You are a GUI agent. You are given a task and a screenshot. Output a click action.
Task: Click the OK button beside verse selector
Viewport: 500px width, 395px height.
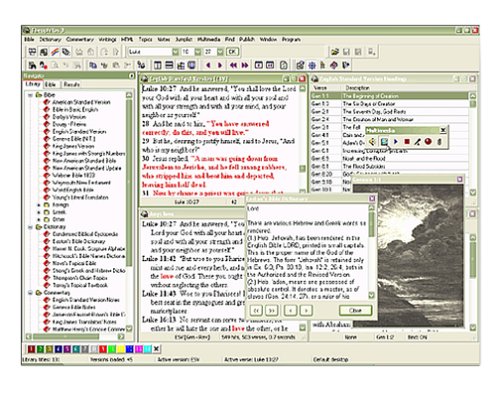pyautogui.click(x=232, y=52)
